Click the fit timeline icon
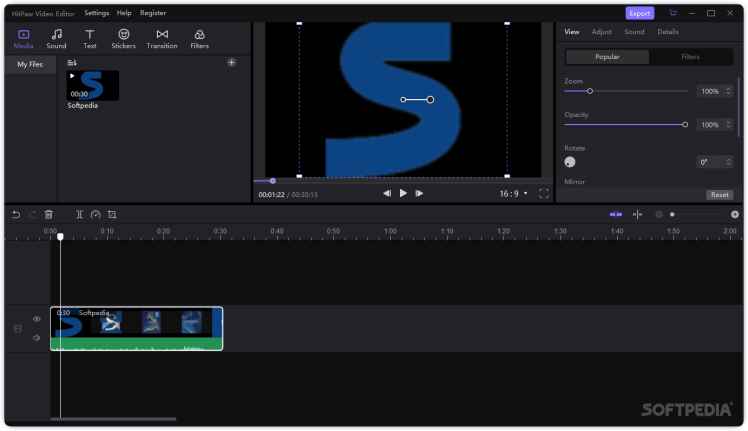 [x=637, y=215]
